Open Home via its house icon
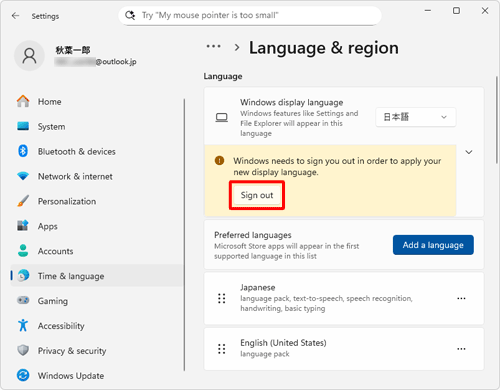The width and height of the screenshot is (500, 390). 23,101
